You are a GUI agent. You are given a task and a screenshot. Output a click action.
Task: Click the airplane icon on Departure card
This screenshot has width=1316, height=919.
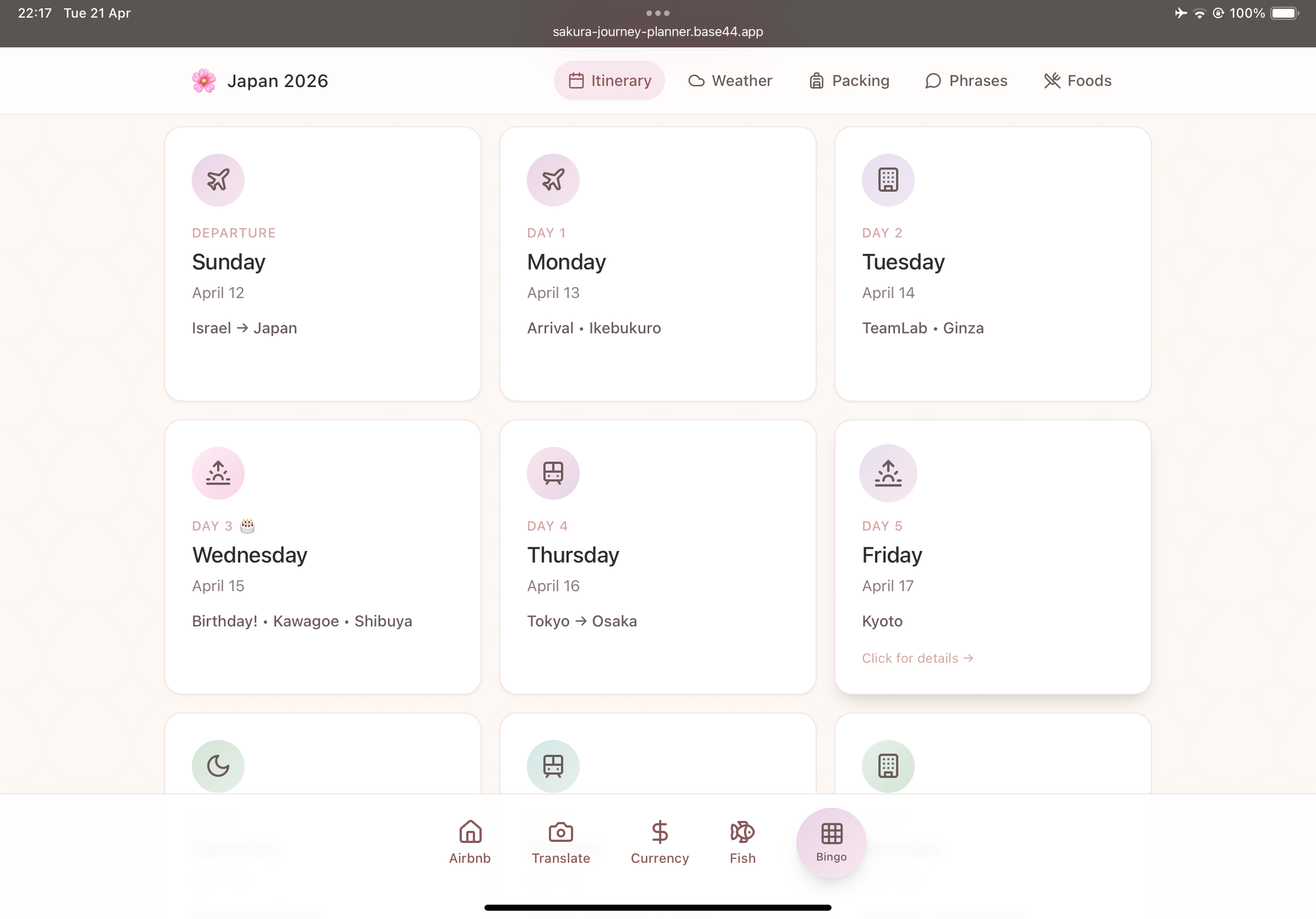218,180
